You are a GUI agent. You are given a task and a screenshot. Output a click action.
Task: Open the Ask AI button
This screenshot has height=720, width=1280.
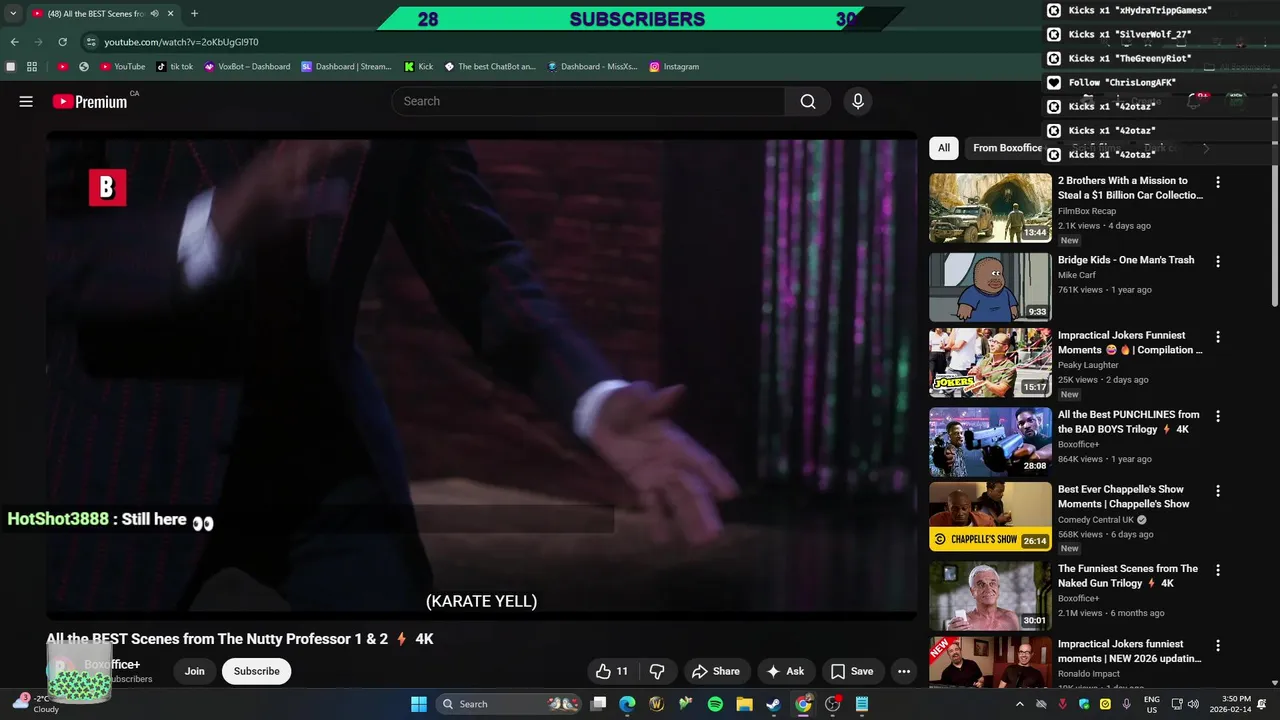pyautogui.click(x=785, y=671)
